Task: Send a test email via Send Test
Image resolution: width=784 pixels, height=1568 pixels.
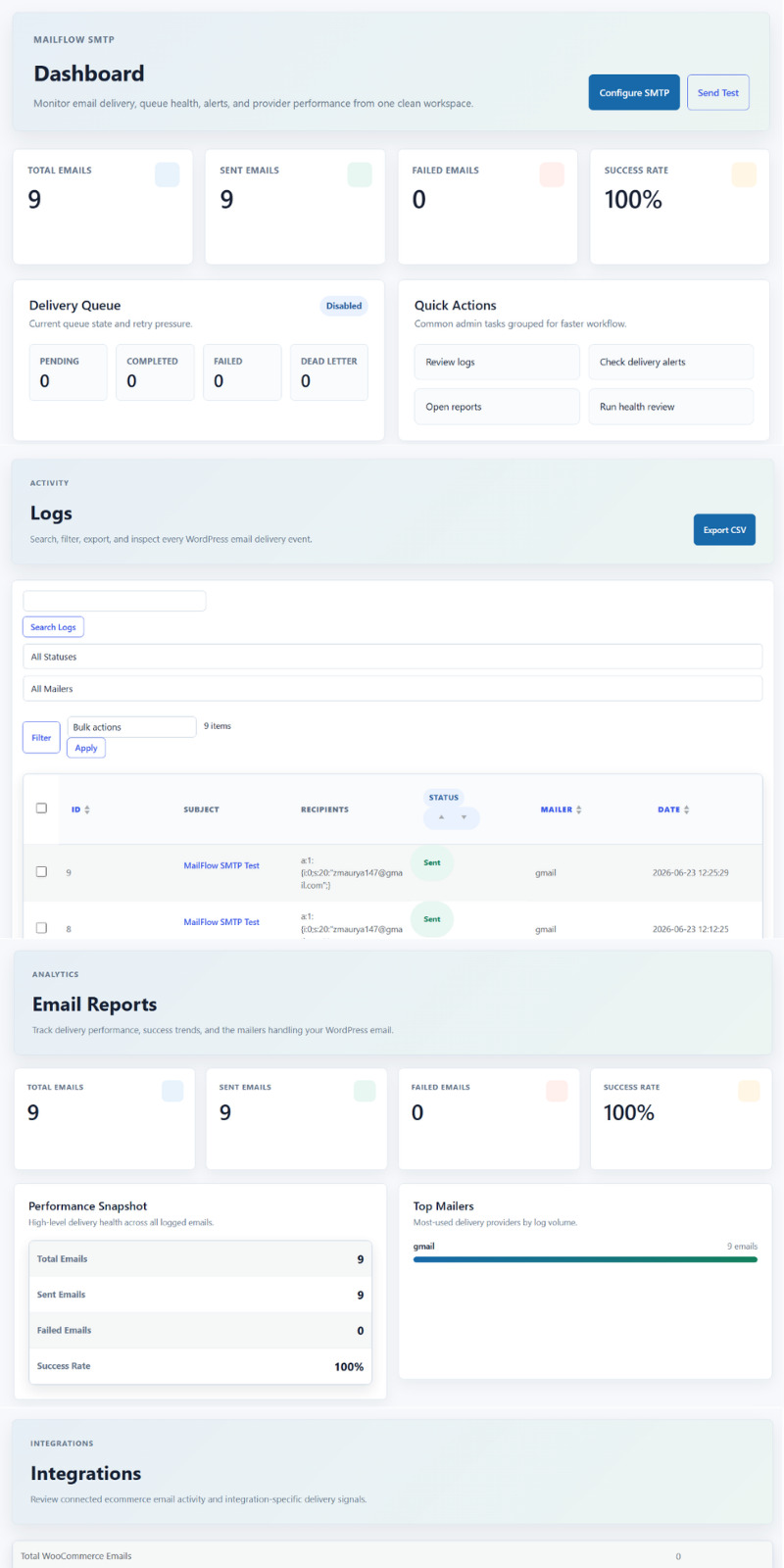Action: pyautogui.click(x=717, y=92)
